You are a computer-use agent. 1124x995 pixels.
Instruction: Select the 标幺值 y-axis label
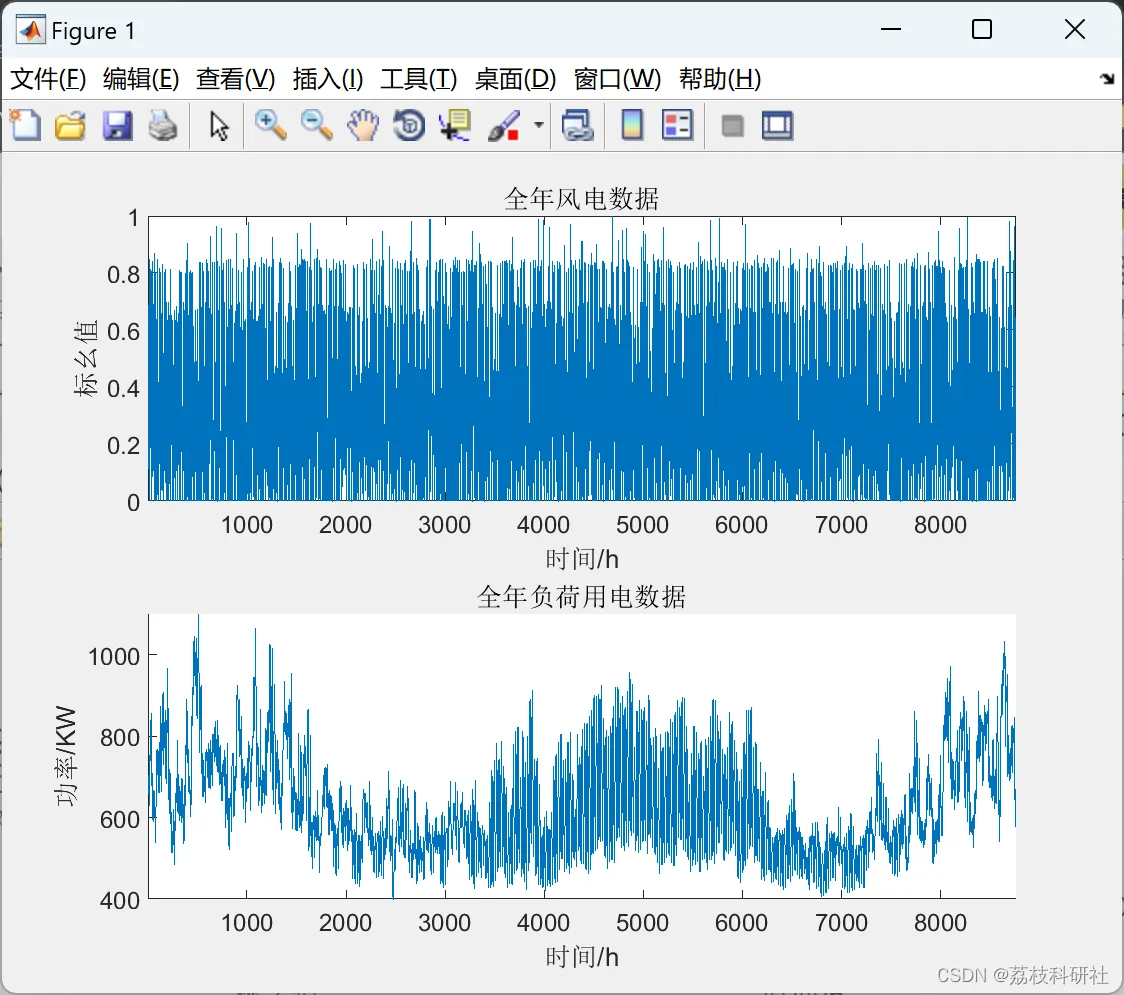(x=85, y=358)
